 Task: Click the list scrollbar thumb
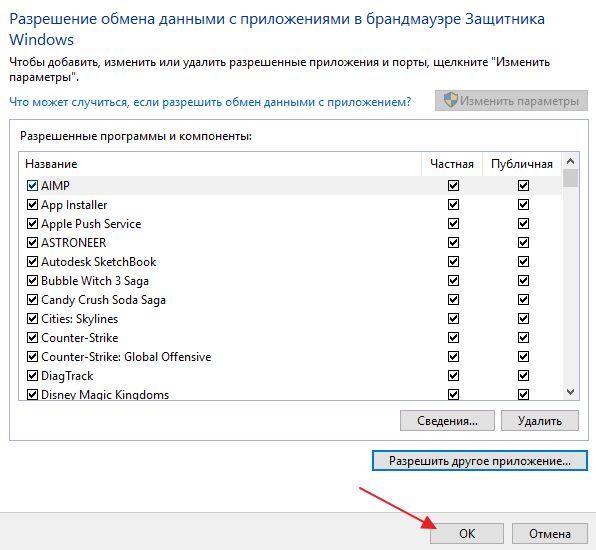tap(570, 178)
